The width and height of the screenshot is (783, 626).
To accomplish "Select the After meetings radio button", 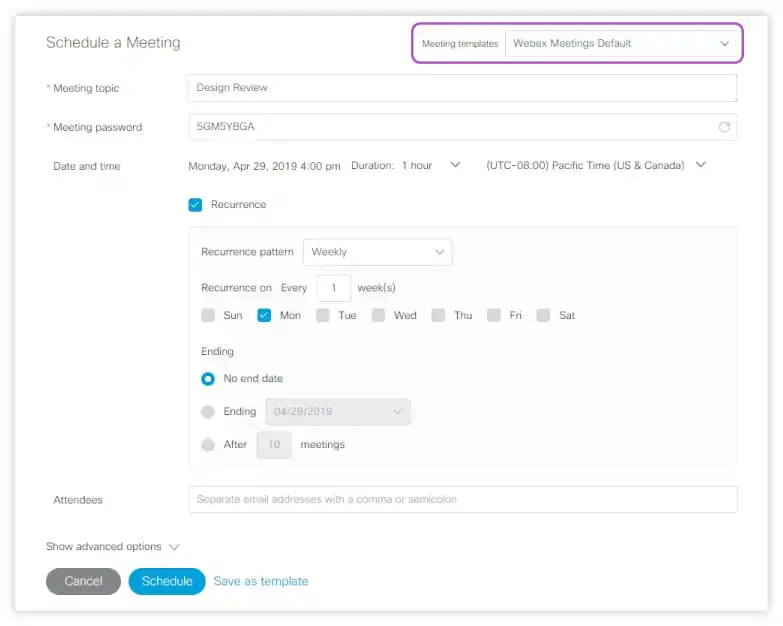I will pos(208,445).
